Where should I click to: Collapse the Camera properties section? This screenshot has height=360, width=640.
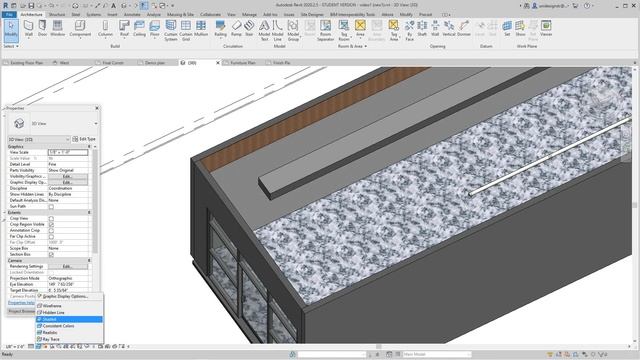(89, 260)
